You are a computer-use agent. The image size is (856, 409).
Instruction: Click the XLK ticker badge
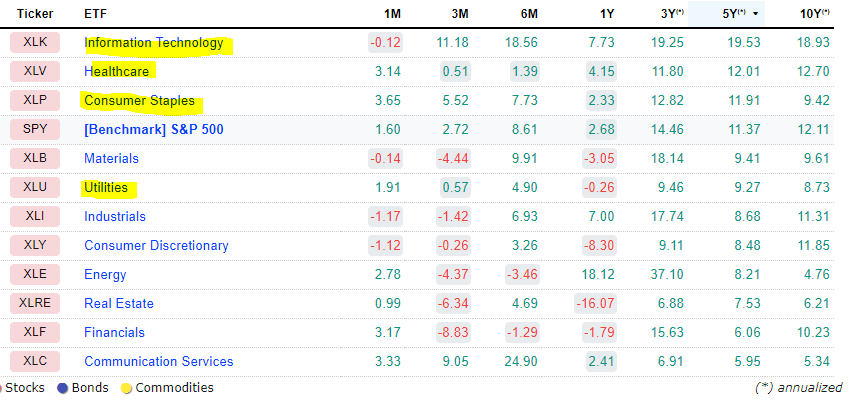pyautogui.click(x=35, y=43)
